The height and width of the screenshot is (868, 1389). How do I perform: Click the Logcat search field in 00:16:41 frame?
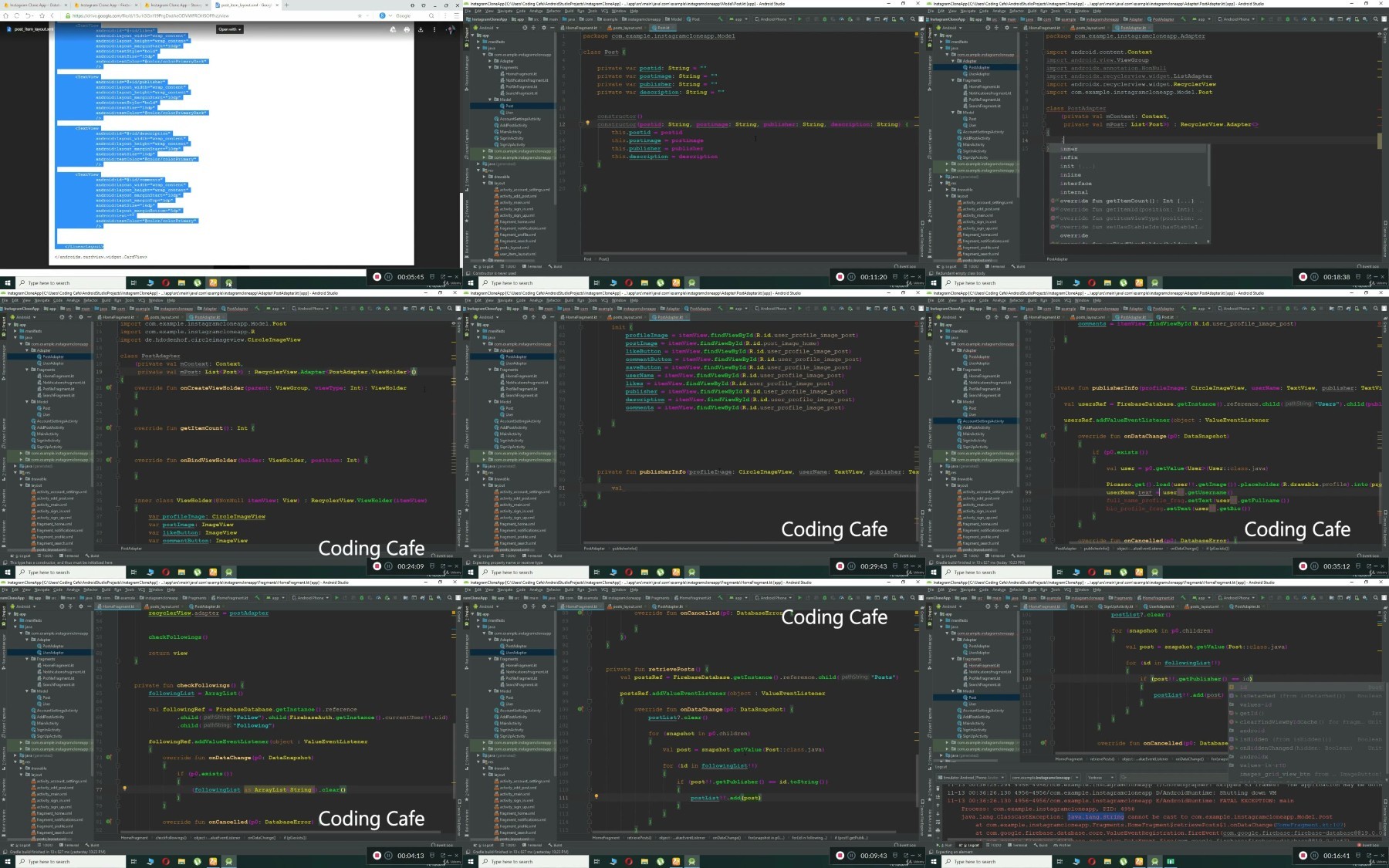point(1173,778)
